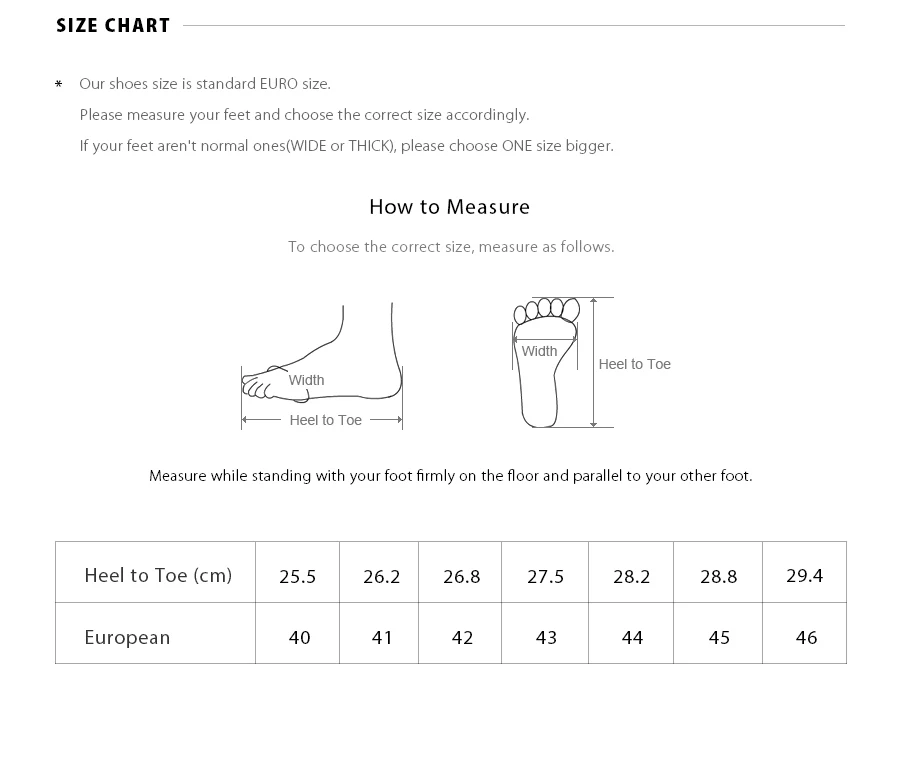Click the 25.5 cm length cell
The width and height of the screenshot is (900, 781).
pyautogui.click(x=297, y=572)
